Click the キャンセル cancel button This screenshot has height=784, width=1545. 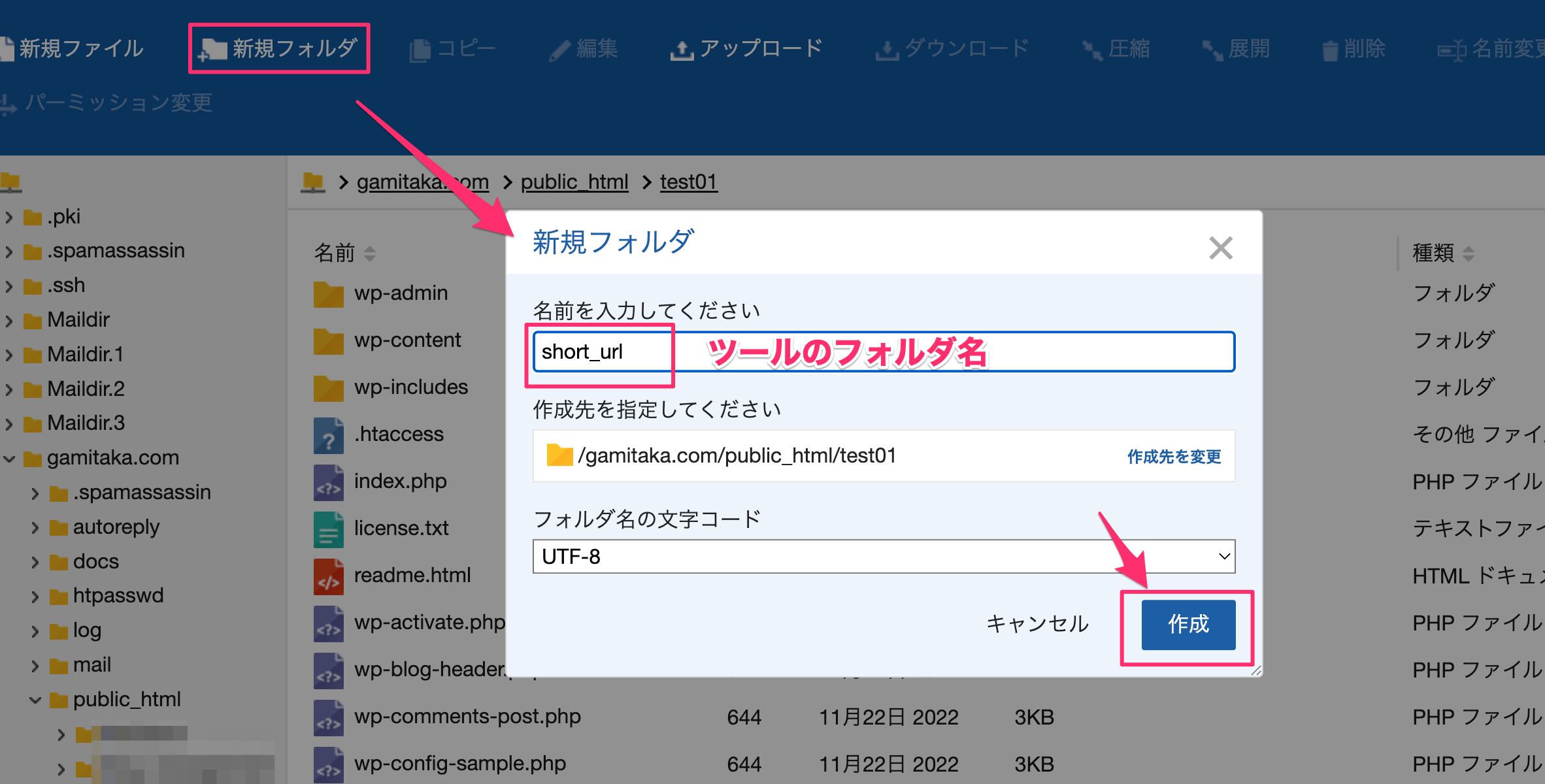click(1037, 624)
